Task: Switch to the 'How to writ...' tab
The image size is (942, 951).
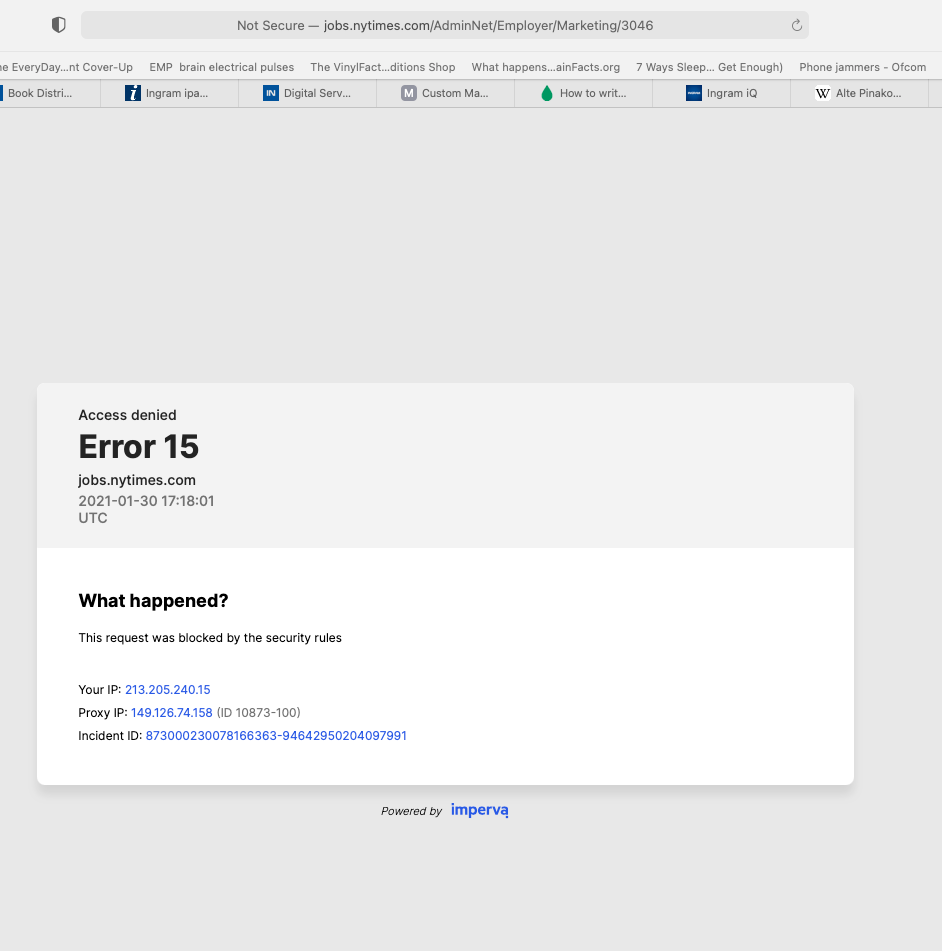Action: coord(584,93)
